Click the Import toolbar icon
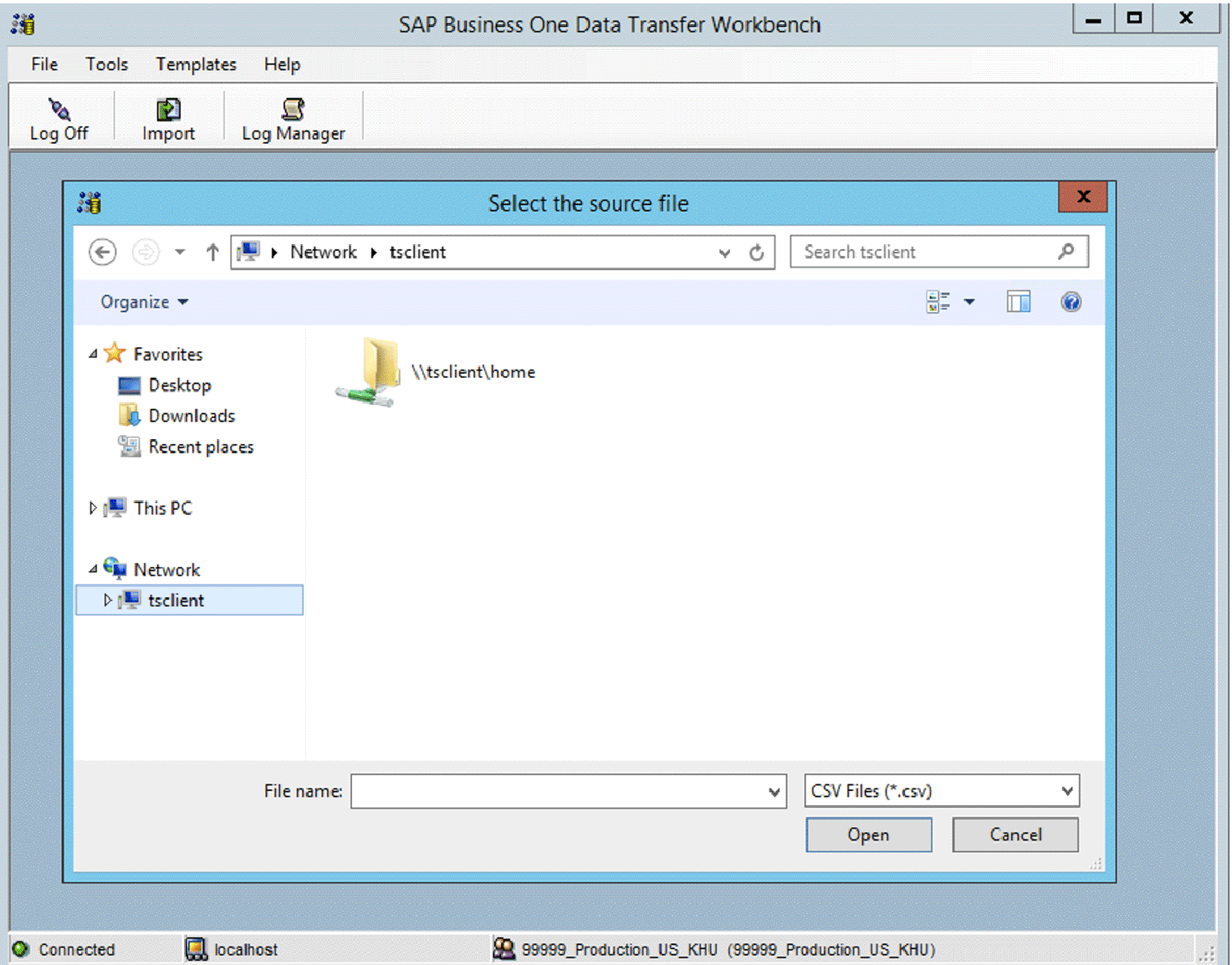The height and width of the screenshot is (965, 1232). (x=168, y=109)
